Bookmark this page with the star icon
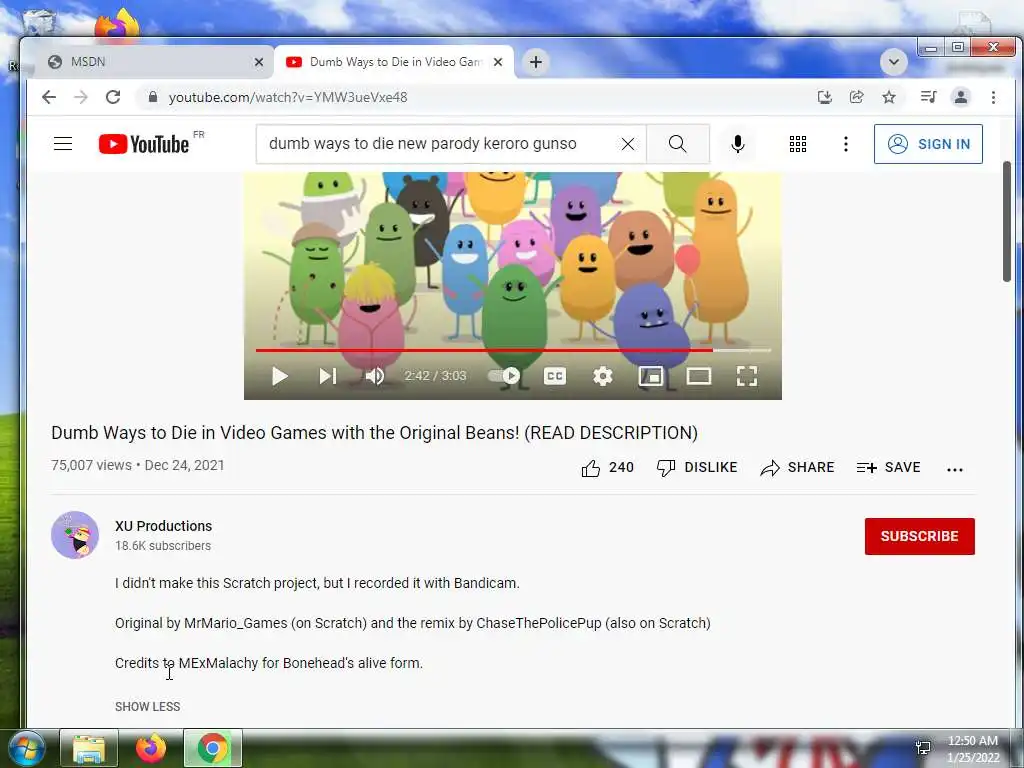 pyautogui.click(x=889, y=97)
